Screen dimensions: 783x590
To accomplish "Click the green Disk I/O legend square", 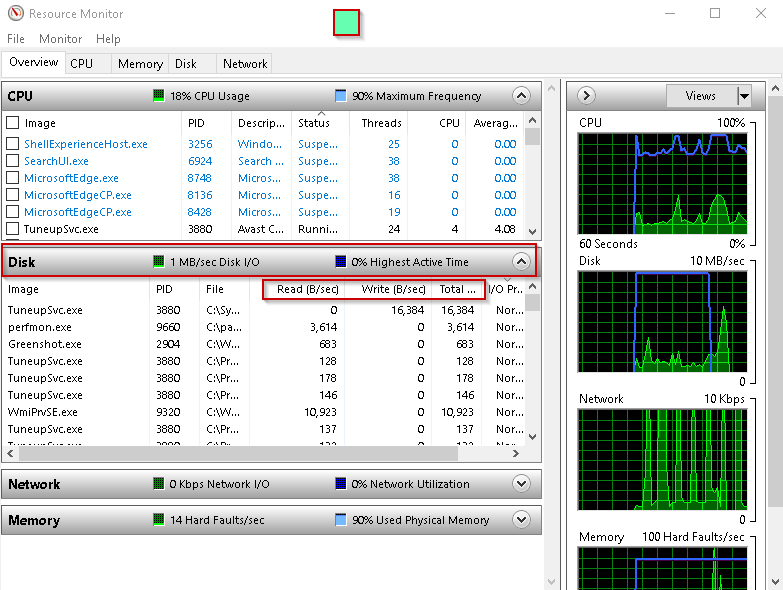I will [x=158, y=262].
